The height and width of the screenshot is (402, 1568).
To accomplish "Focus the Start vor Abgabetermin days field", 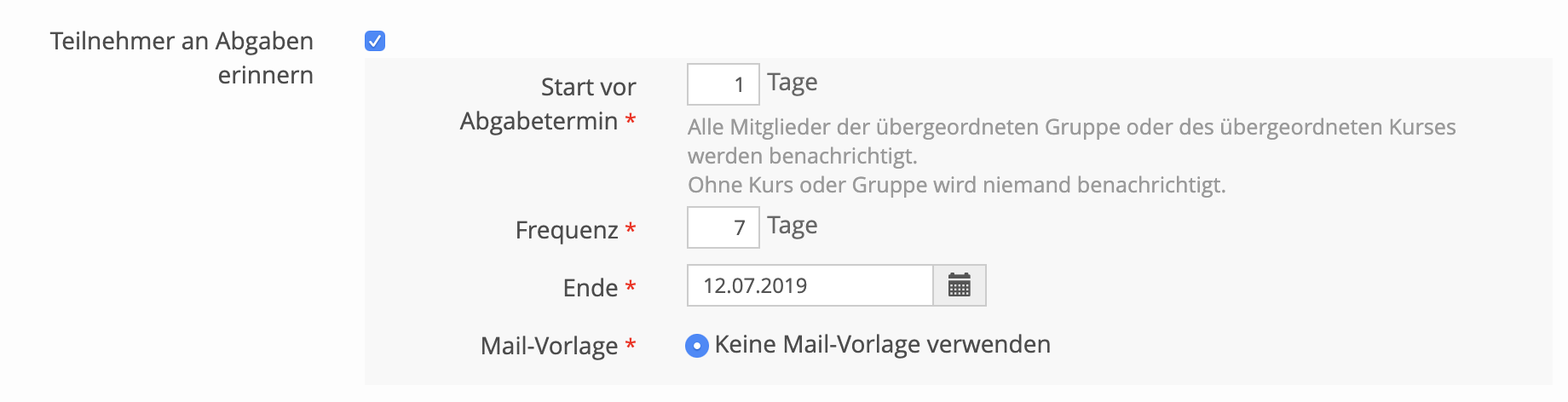I will pos(723,84).
